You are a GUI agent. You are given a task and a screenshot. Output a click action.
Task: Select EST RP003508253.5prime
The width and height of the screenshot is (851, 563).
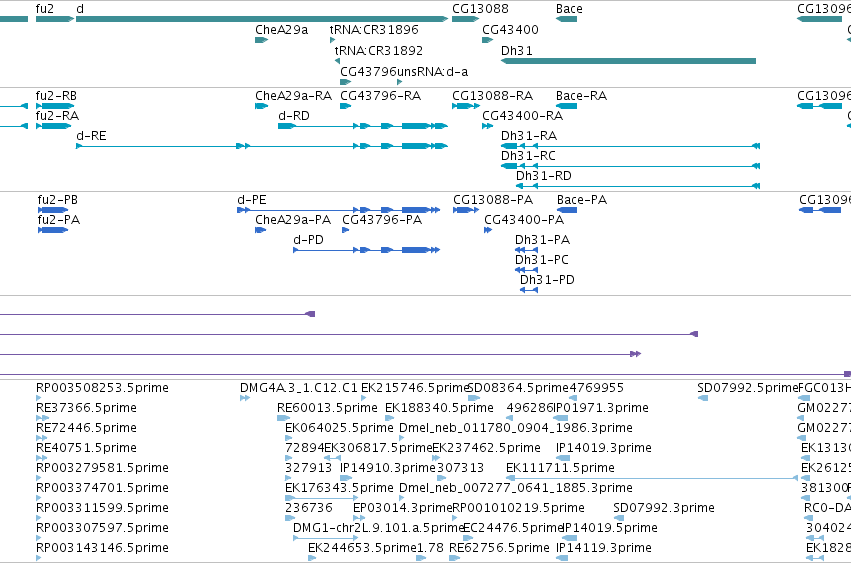click(102, 388)
